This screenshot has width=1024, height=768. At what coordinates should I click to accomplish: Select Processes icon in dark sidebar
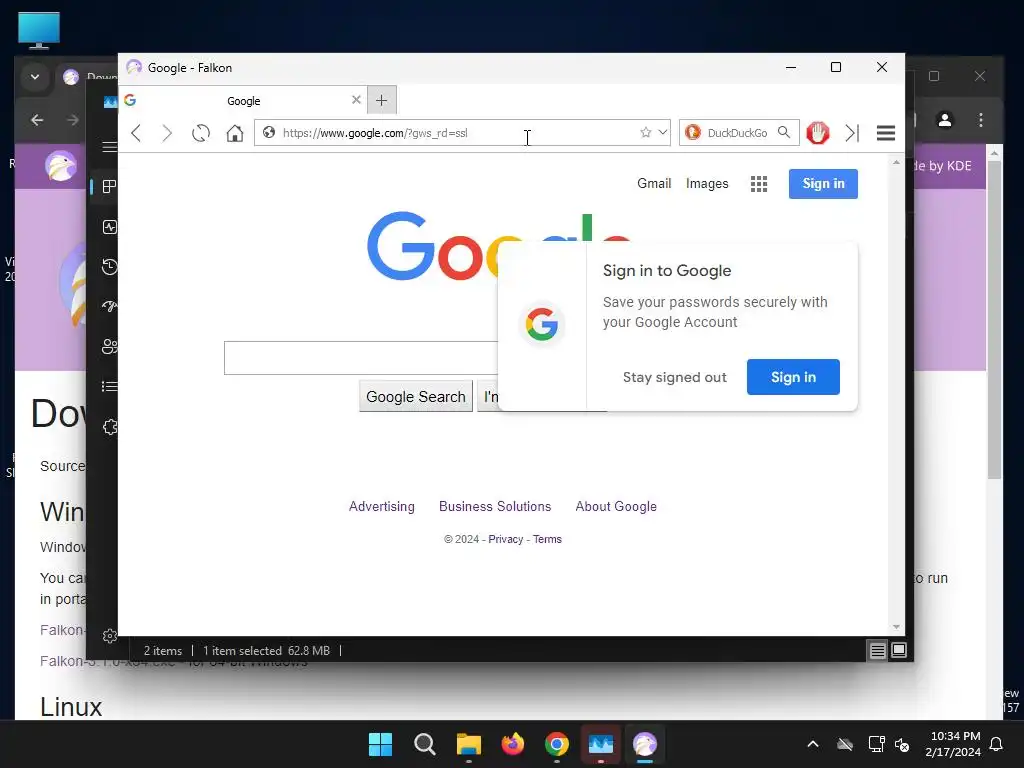[109, 187]
